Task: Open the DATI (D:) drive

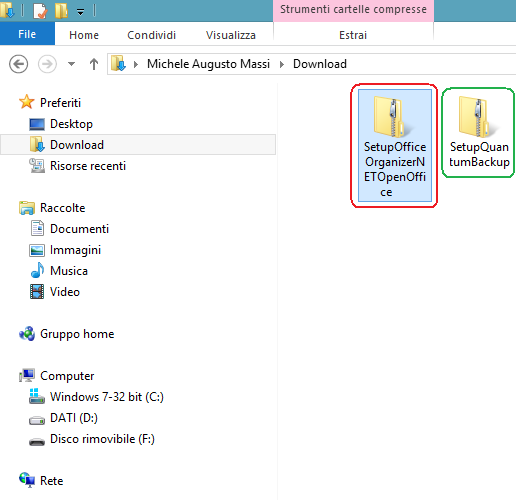Action: pos(74,418)
